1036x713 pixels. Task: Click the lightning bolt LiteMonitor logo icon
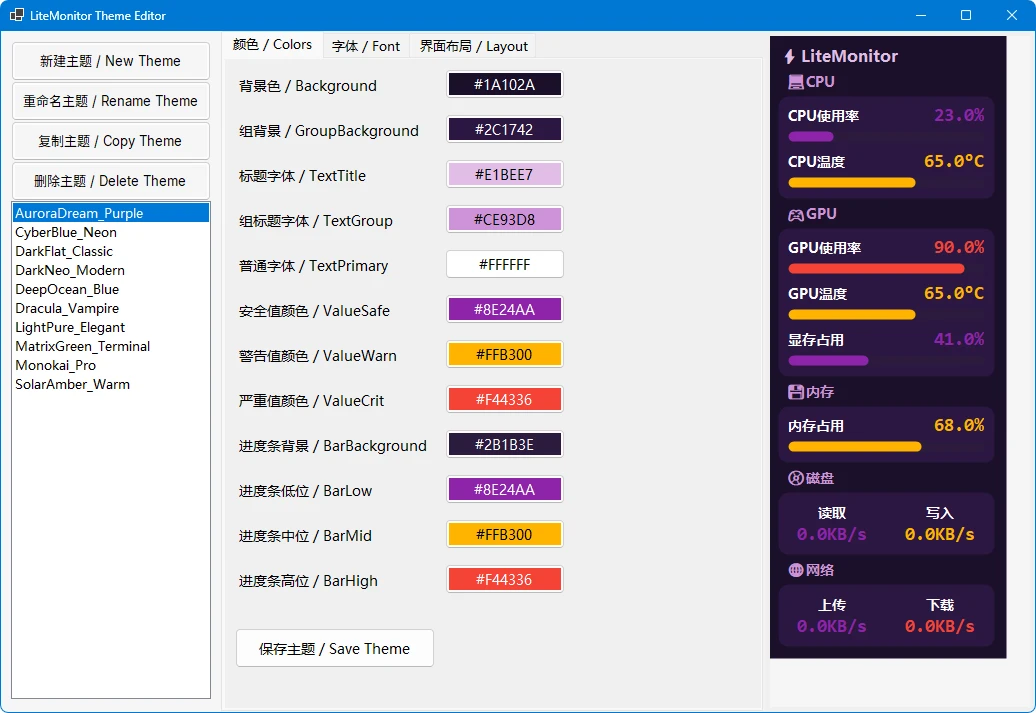pyautogui.click(x=790, y=56)
